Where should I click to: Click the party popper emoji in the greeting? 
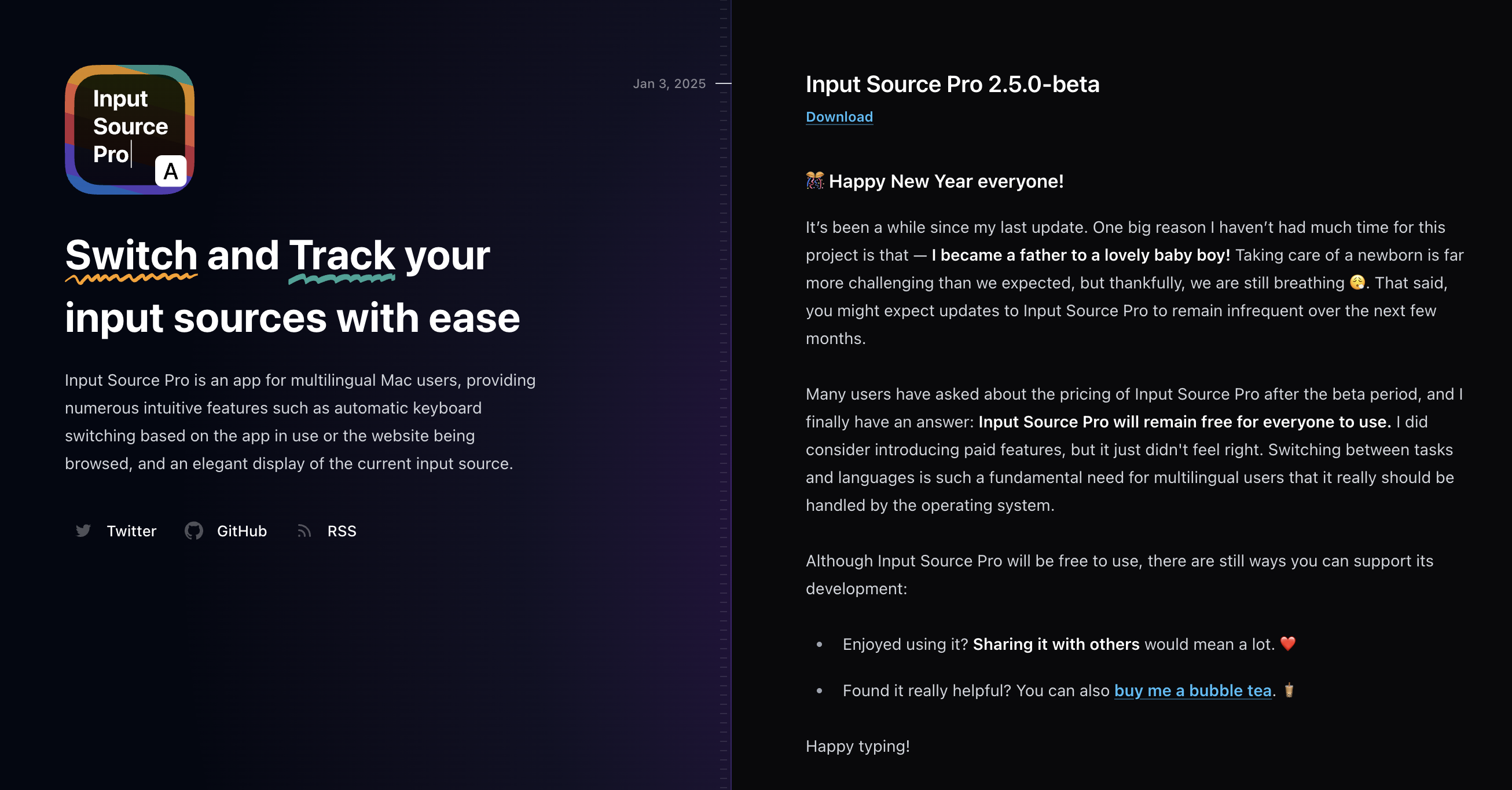[x=816, y=181]
